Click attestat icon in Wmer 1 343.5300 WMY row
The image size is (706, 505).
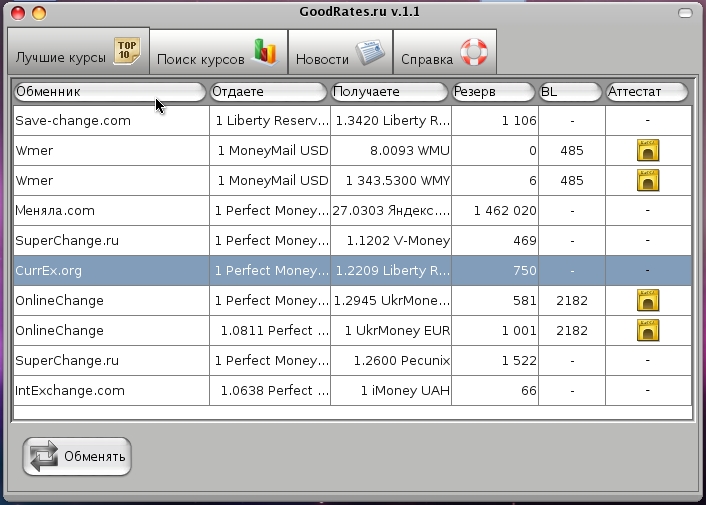coord(648,180)
